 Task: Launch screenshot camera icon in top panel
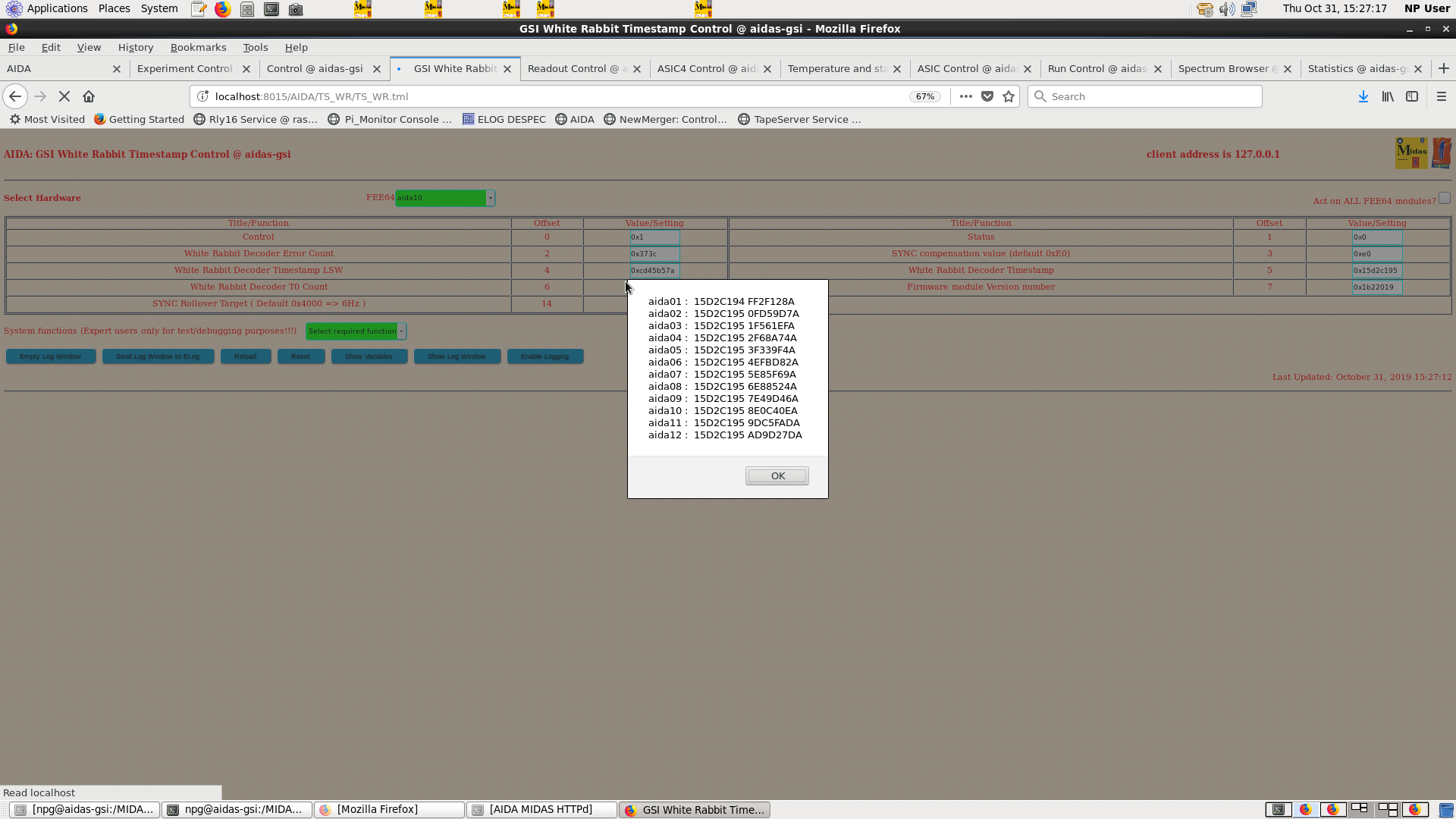coord(296,9)
